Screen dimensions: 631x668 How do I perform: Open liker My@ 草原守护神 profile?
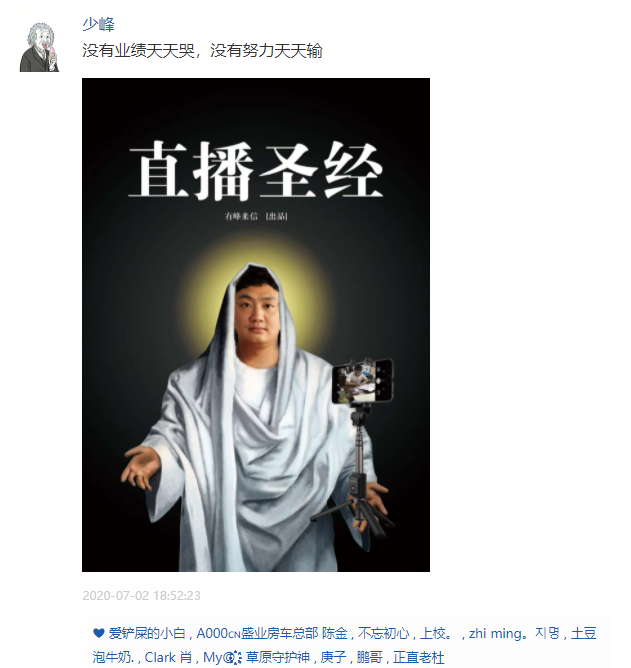pyautogui.click(x=256, y=657)
